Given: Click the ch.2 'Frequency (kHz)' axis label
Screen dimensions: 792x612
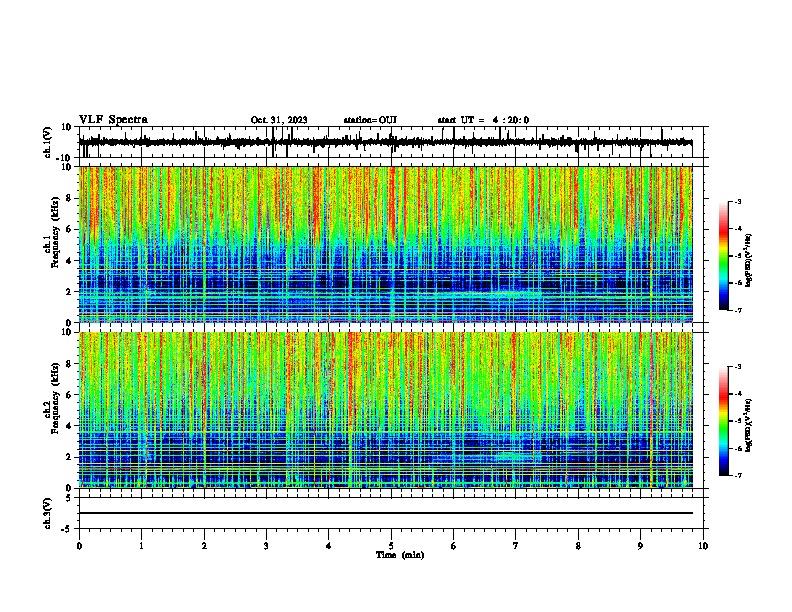Looking at the screenshot, I should [x=55, y=398].
